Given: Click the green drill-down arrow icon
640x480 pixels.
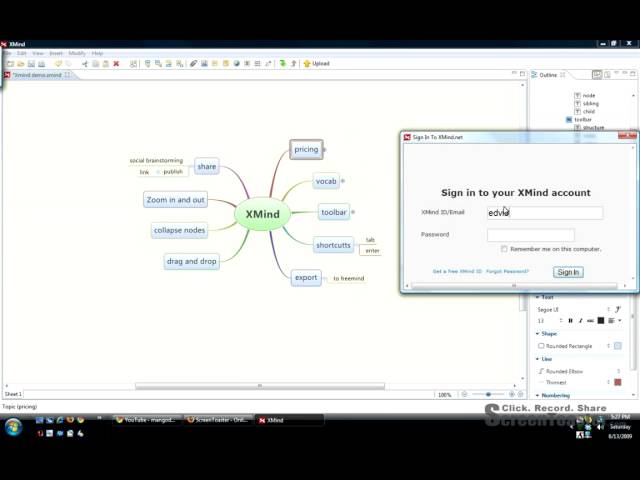Looking at the screenshot, I should (282, 64).
